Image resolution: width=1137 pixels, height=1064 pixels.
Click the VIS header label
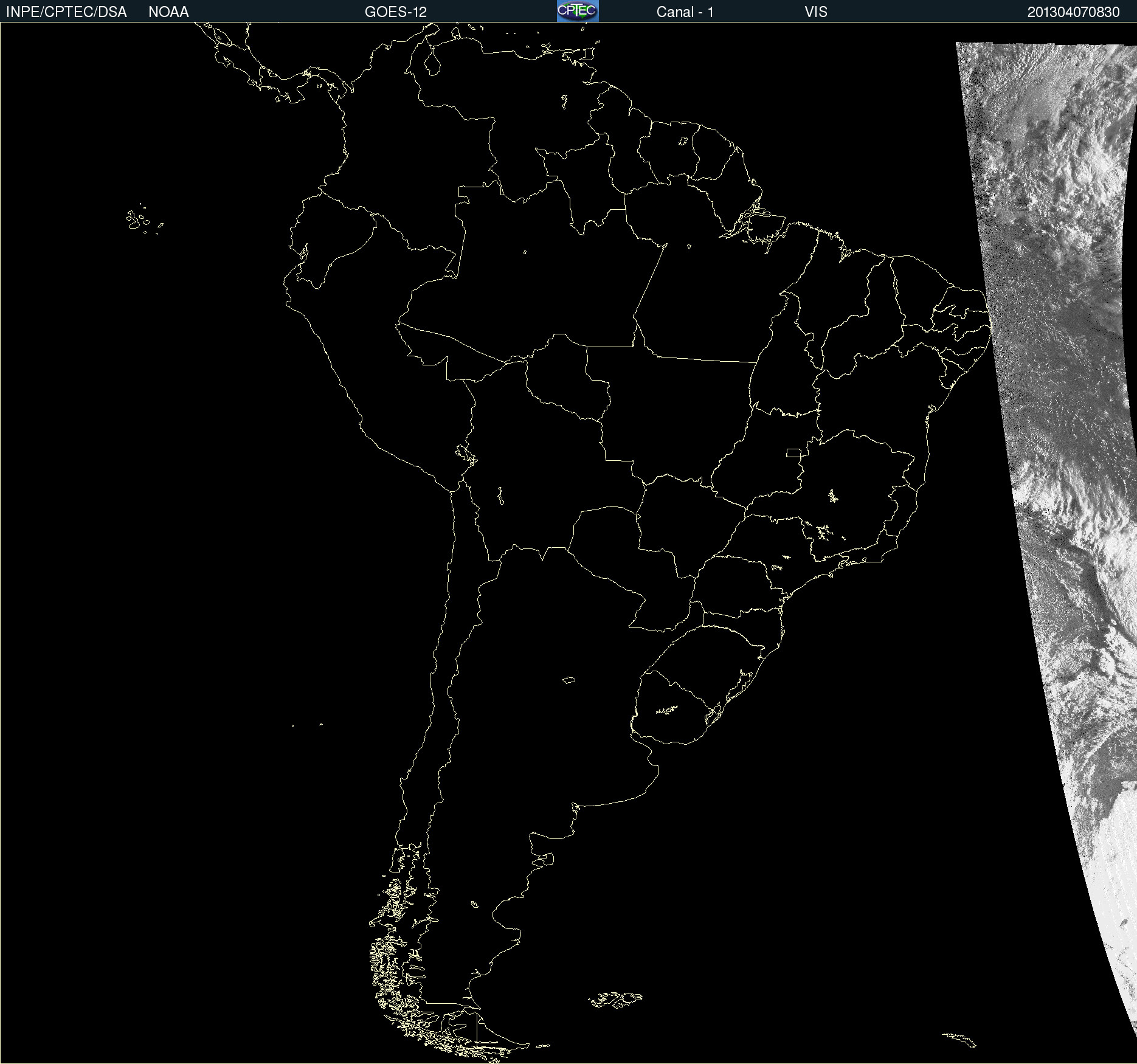tap(816, 12)
